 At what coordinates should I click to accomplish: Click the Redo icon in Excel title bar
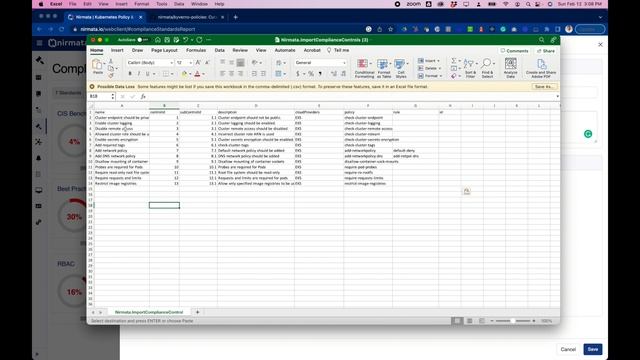(x=199, y=40)
